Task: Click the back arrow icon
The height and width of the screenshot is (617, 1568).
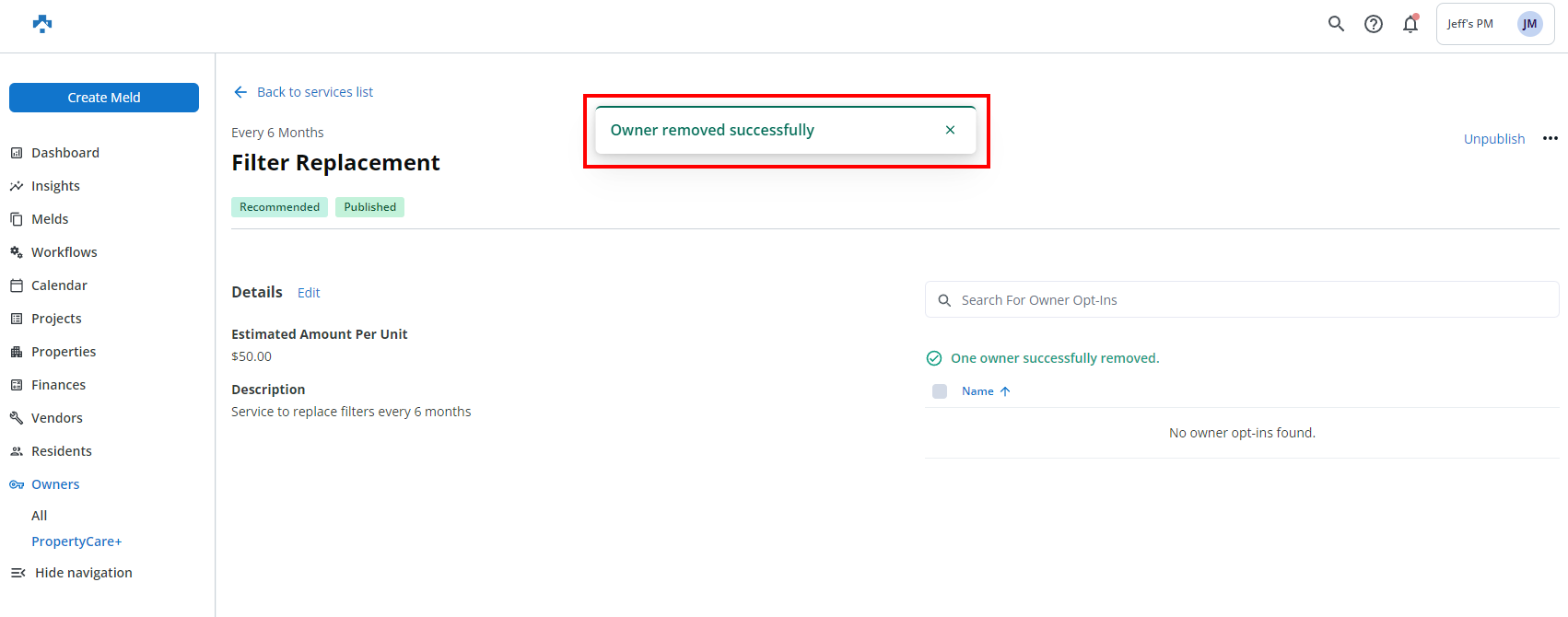Action: pyautogui.click(x=240, y=92)
